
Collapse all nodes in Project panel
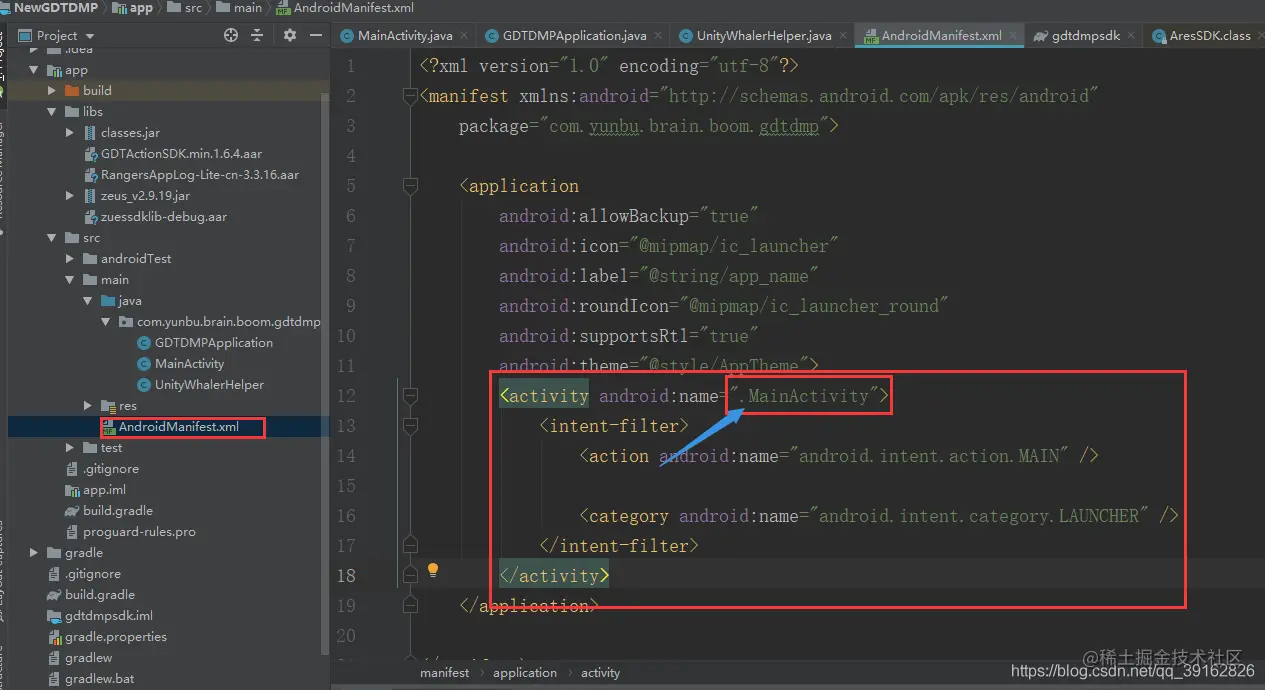[x=257, y=35]
